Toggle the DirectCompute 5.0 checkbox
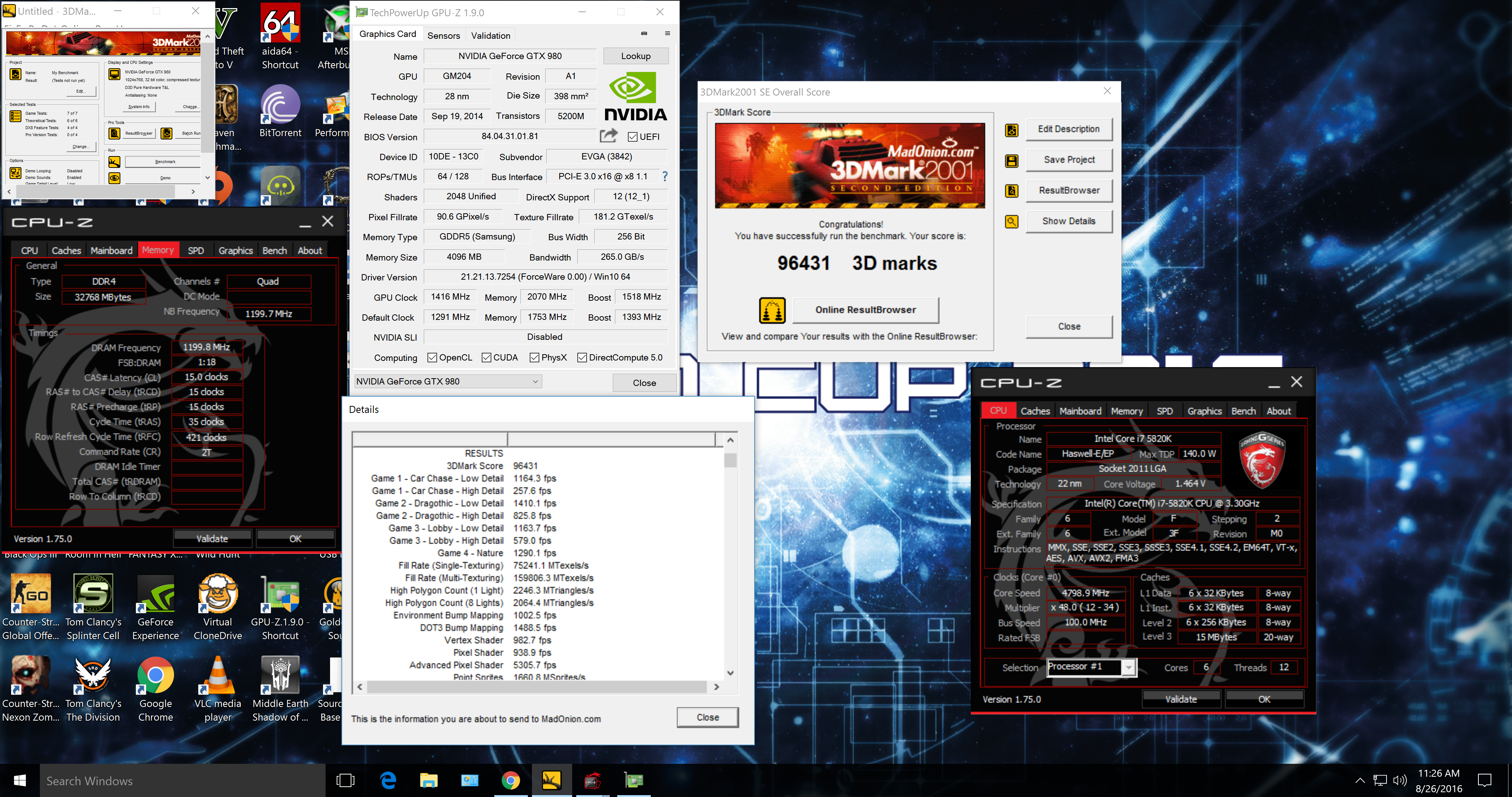 (x=582, y=358)
